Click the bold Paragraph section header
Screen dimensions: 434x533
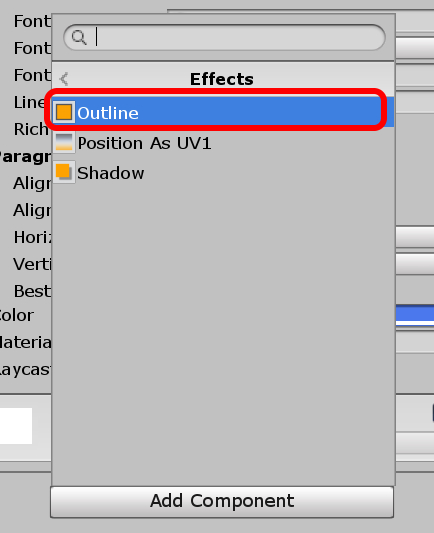(25, 157)
